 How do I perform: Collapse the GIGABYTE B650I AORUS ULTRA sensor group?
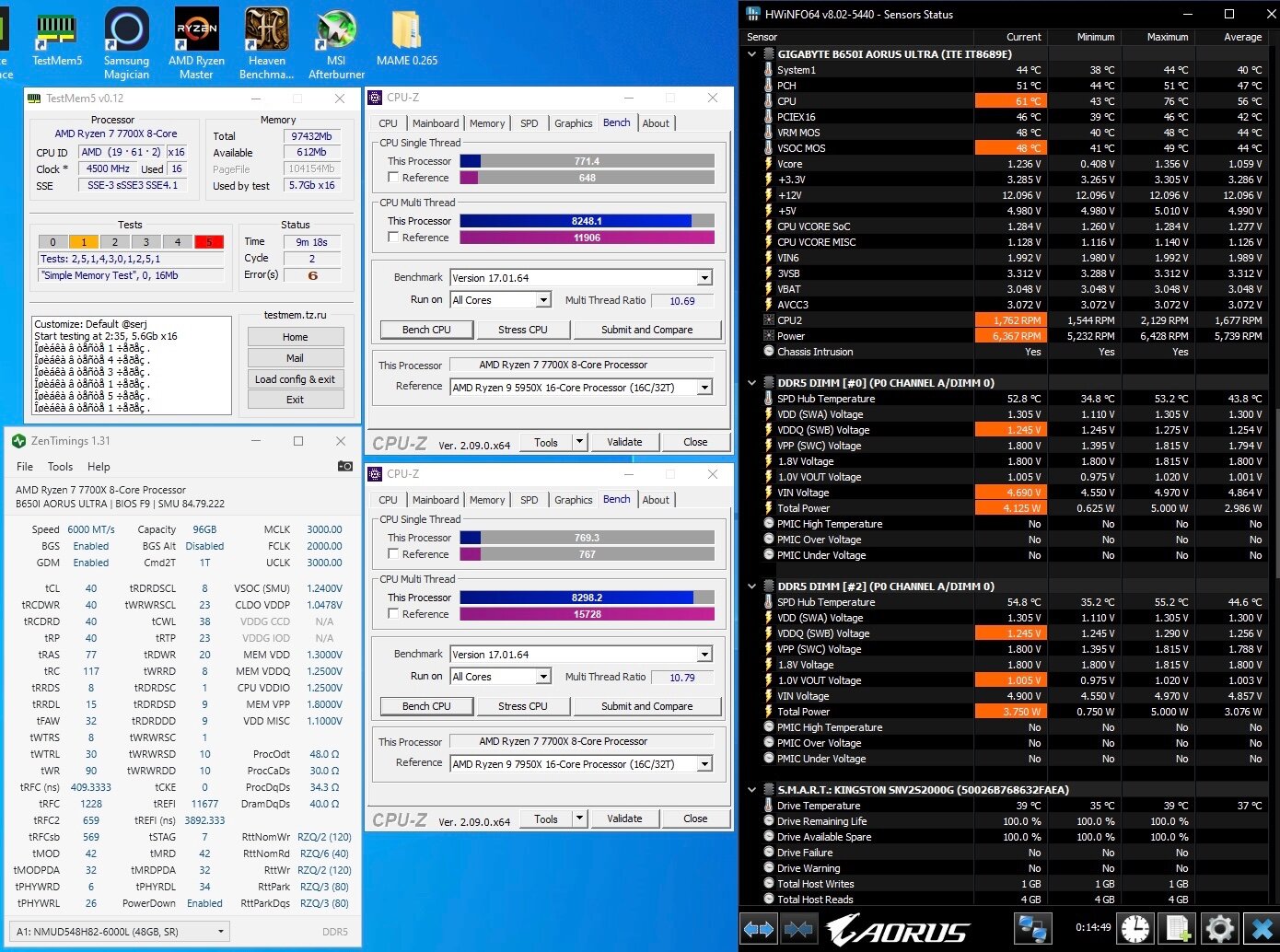click(x=752, y=54)
